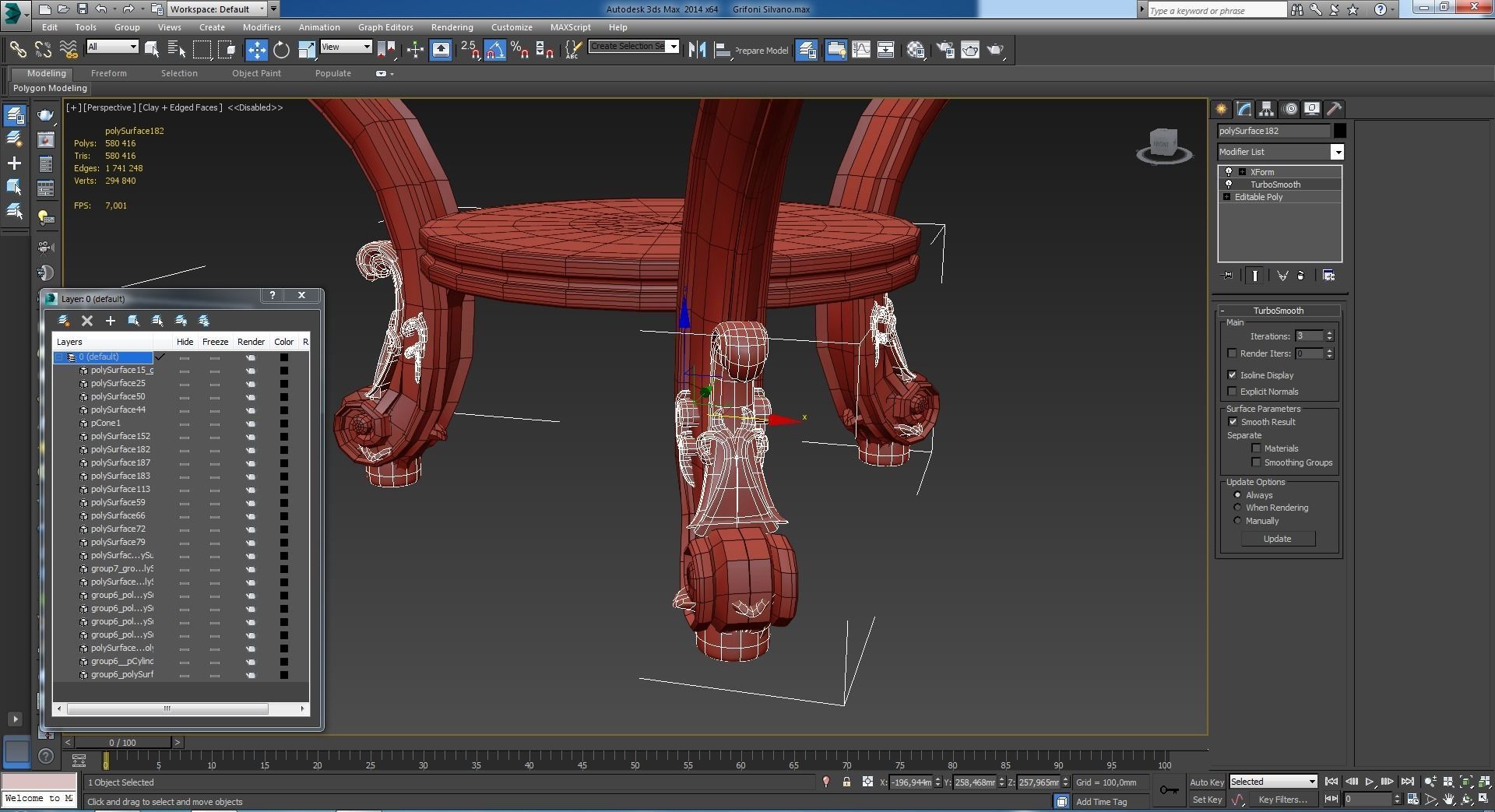This screenshot has width=1495, height=812.
Task: Open Key Filters dialog button
Action: tap(1282, 800)
